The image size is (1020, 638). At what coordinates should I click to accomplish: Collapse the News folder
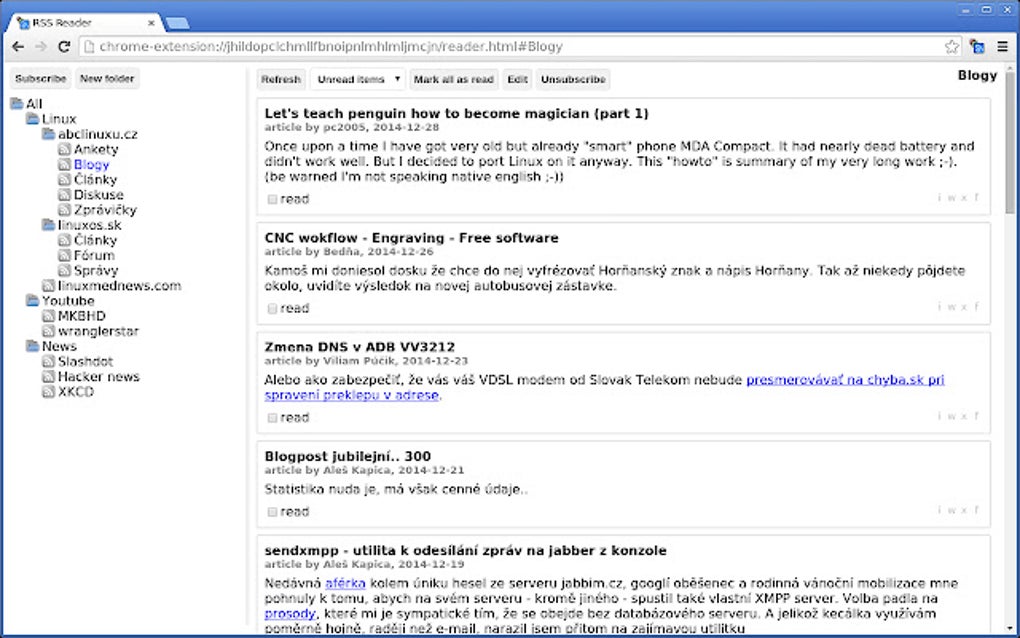click(34, 346)
